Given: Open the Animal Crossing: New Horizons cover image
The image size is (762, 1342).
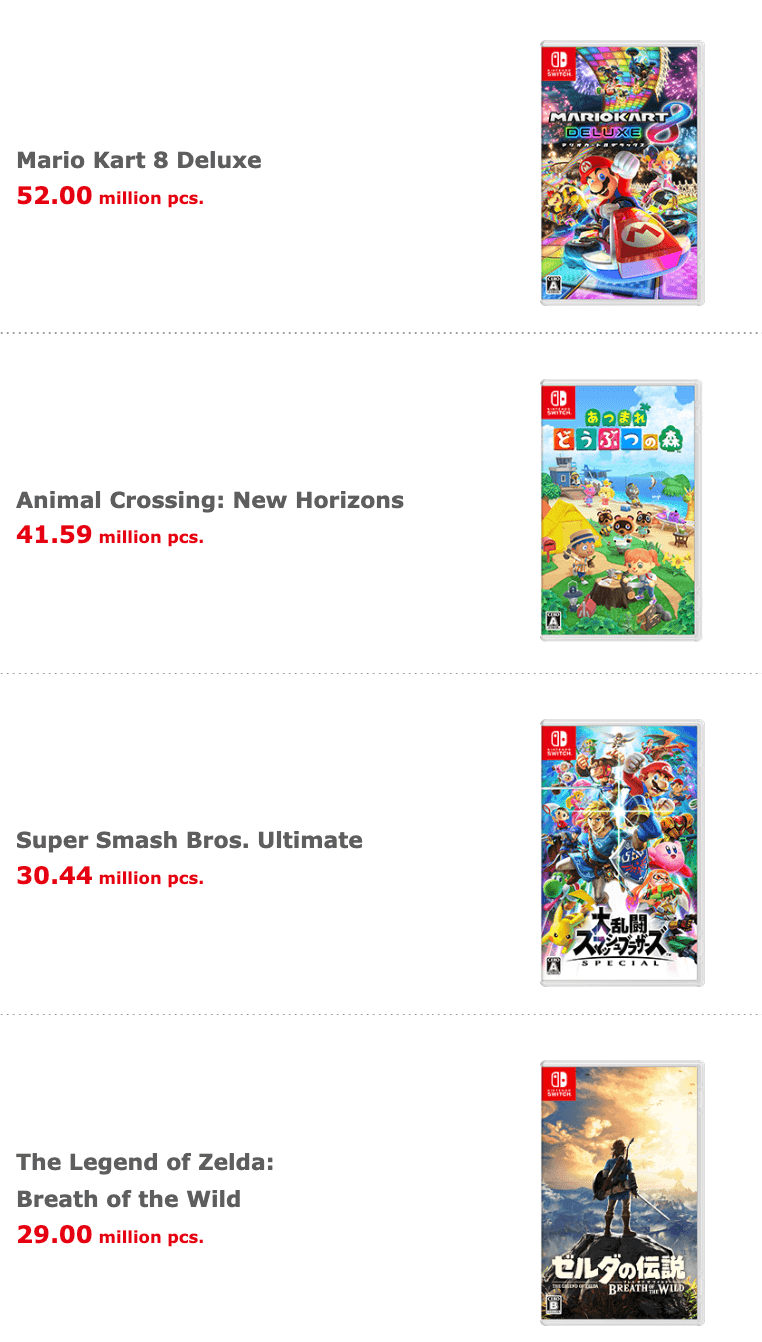Looking at the screenshot, I should (621, 510).
